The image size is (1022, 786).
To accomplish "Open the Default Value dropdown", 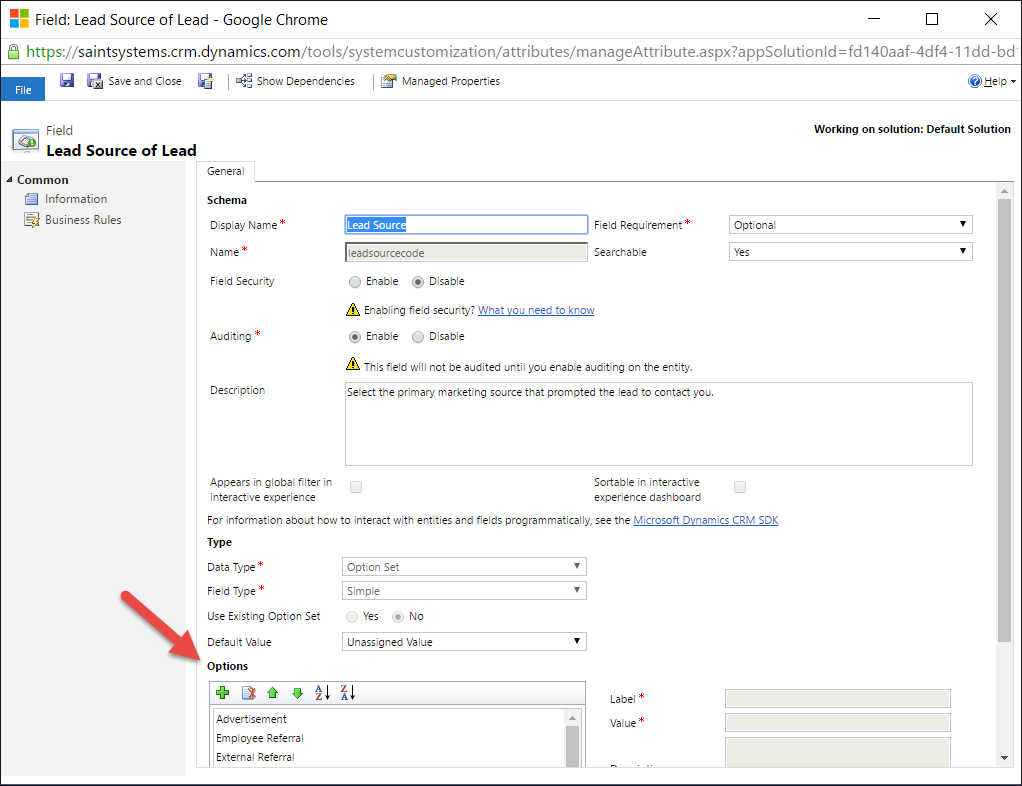I will [x=464, y=642].
